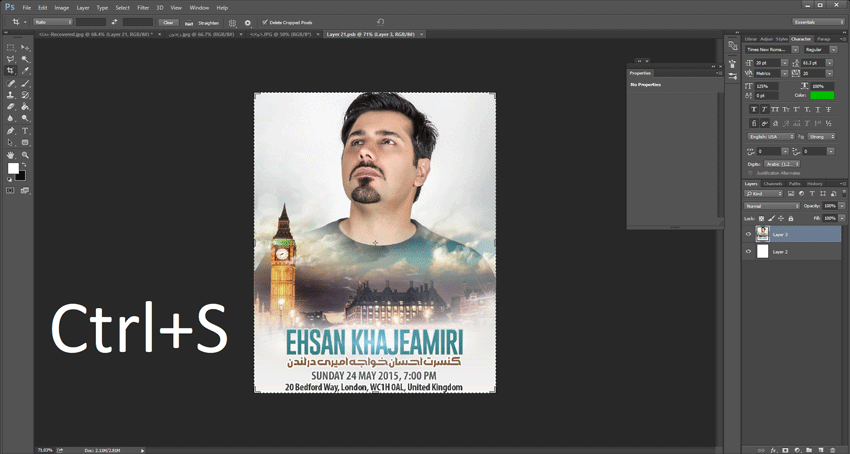
Task: Switch to the History tab
Action: tap(814, 184)
